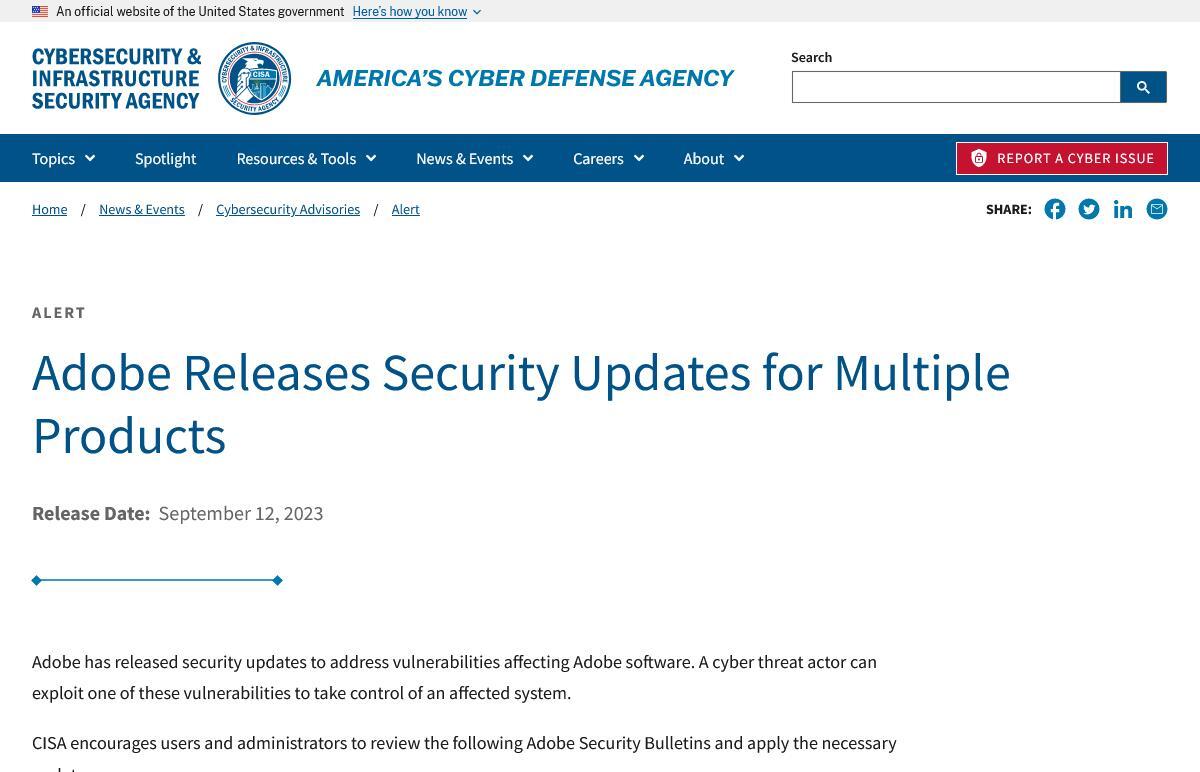Click the US flag icon in banner
The image size is (1200, 772).
[40, 12]
